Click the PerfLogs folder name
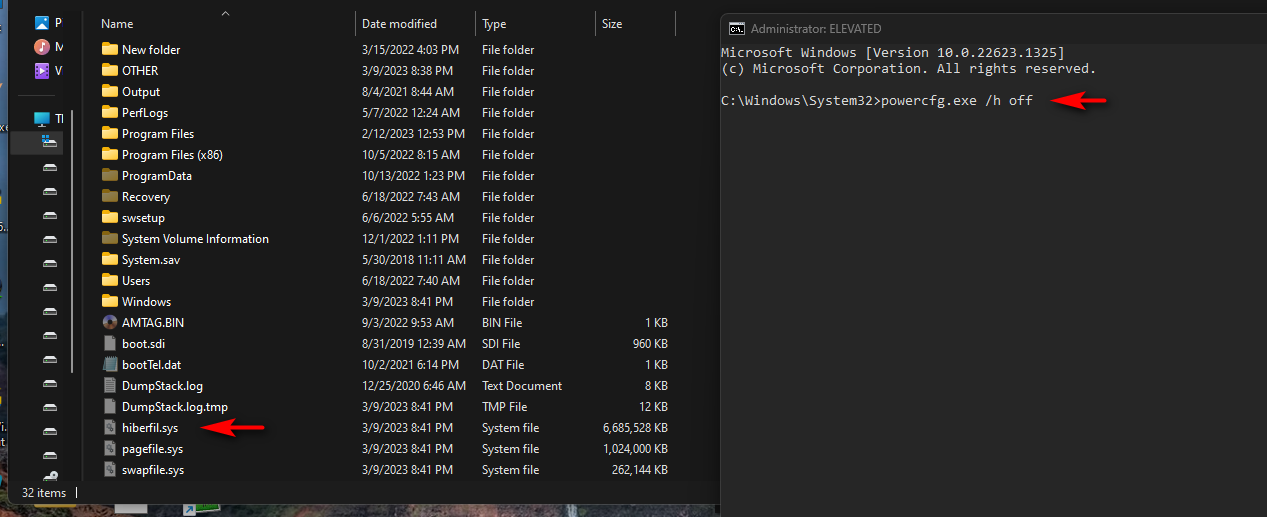Viewport: 1267px width, 517px height. click(145, 112)
